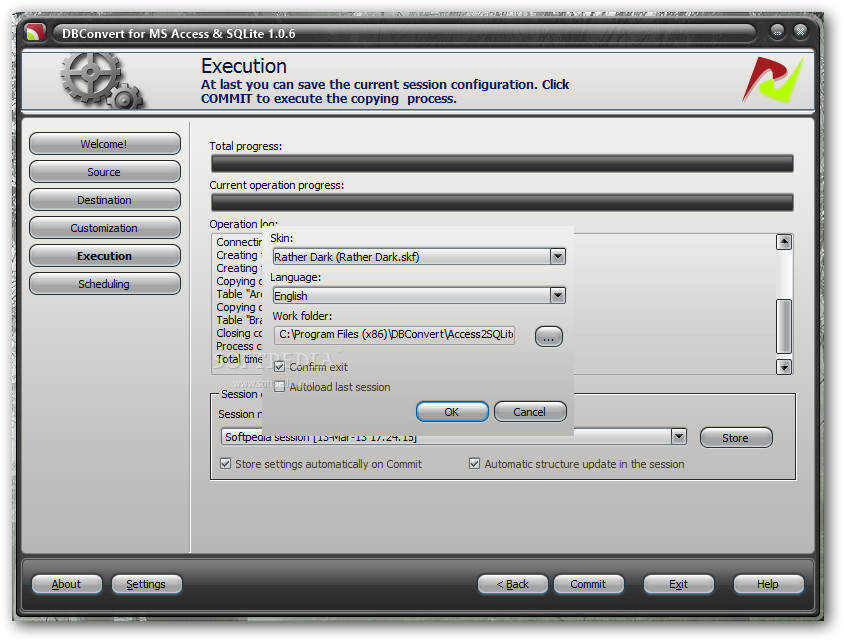
Task: Open the session name dropdown arrow
Action: (x=679, y=436)
